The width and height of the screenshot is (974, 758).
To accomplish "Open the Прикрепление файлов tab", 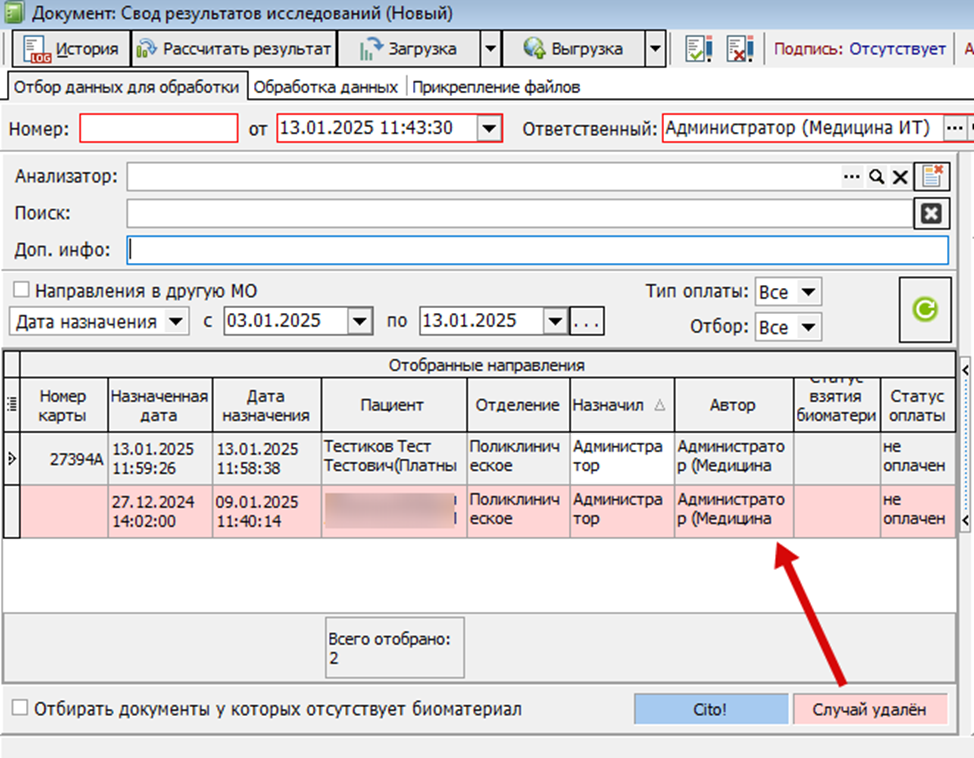I will (x=496, y=87).
